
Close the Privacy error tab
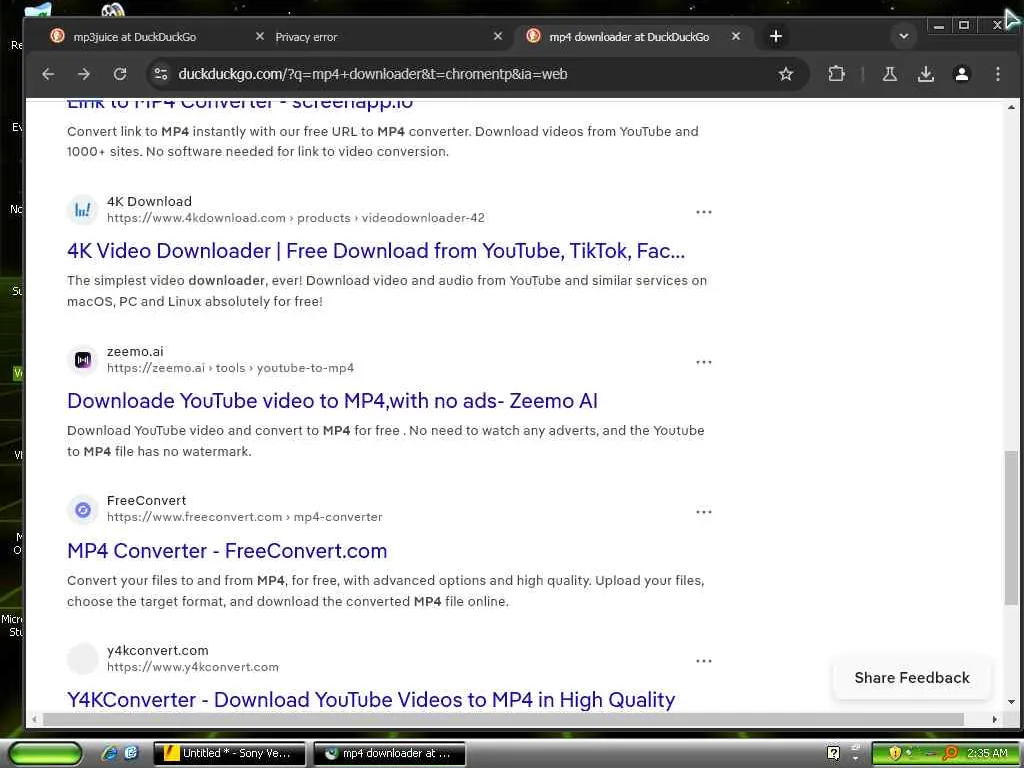(x=498, y=37)
